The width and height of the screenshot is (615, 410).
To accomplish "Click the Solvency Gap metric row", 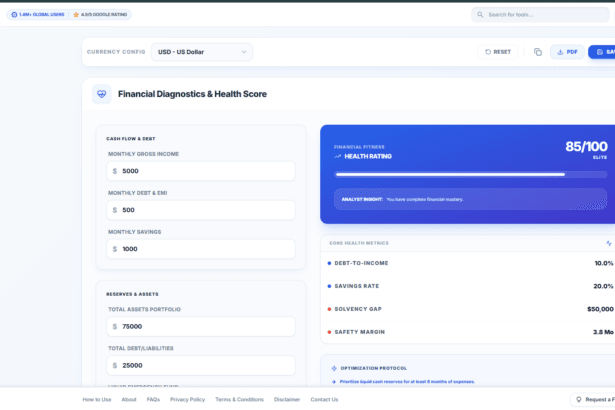I will [x=470, y=309].
